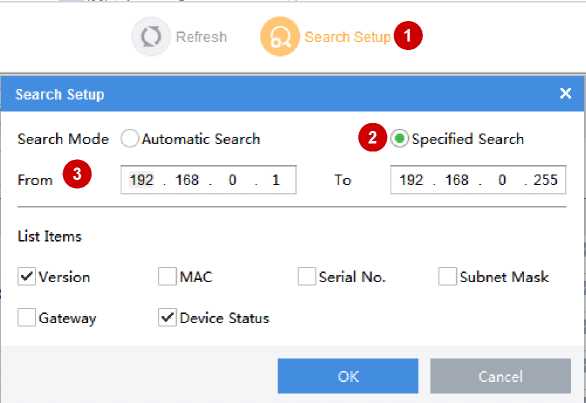Close the Search Setup dialog
This screenshot has width=586, height=403.
click(x=565, y=93)
